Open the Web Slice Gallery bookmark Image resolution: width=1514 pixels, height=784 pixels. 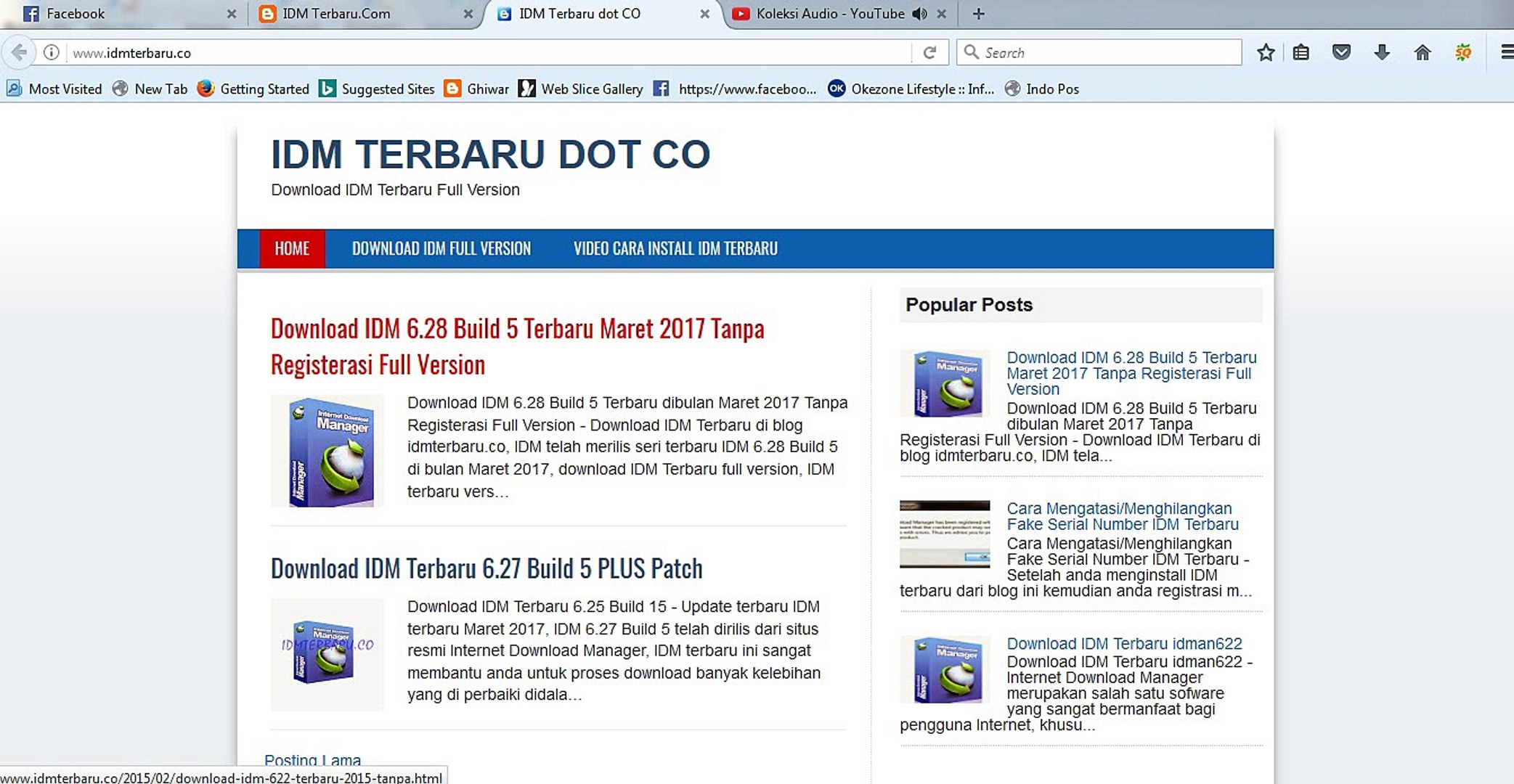click(x=581, y=89)
